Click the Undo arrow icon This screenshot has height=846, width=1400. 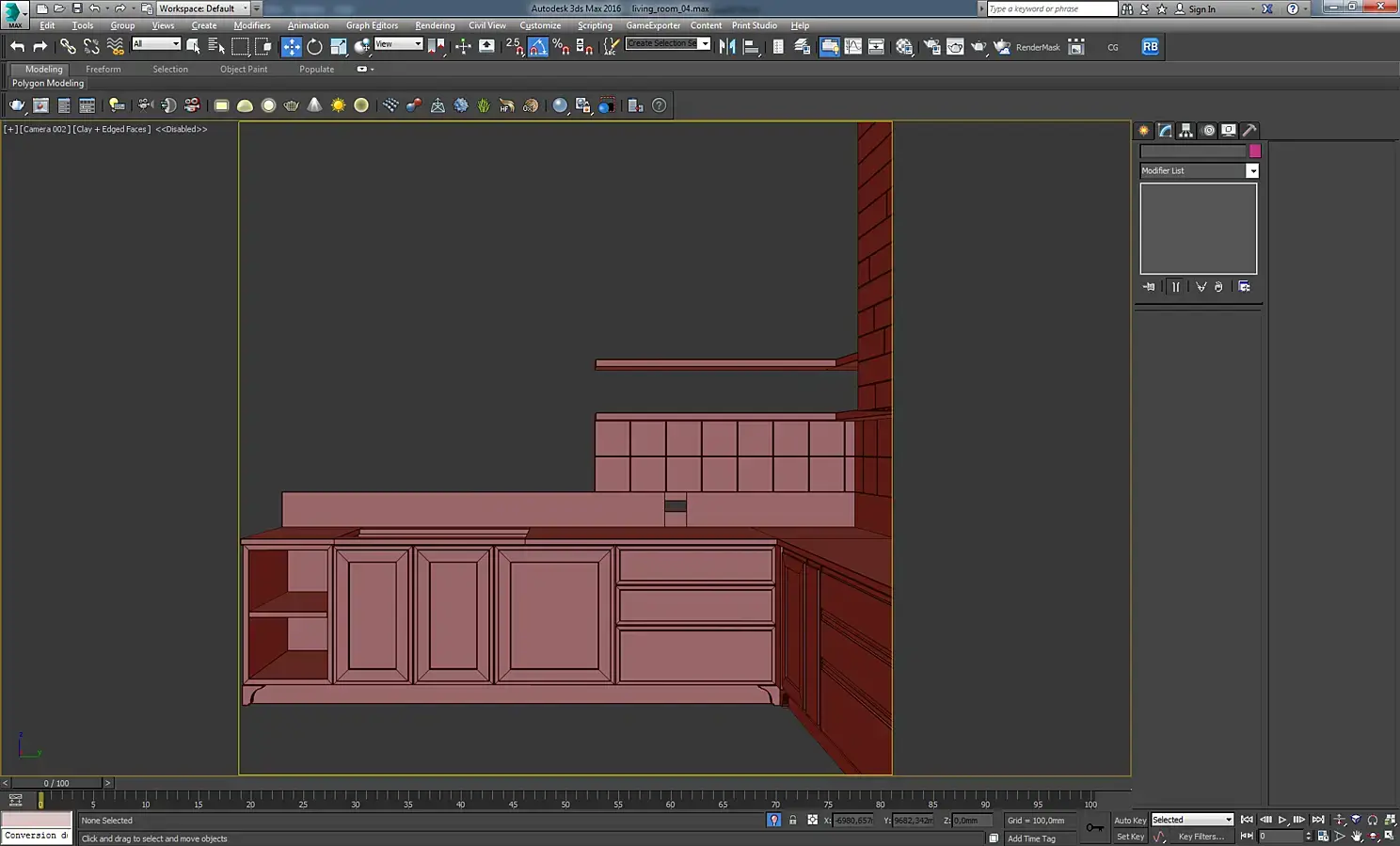(x=17, y=46)
